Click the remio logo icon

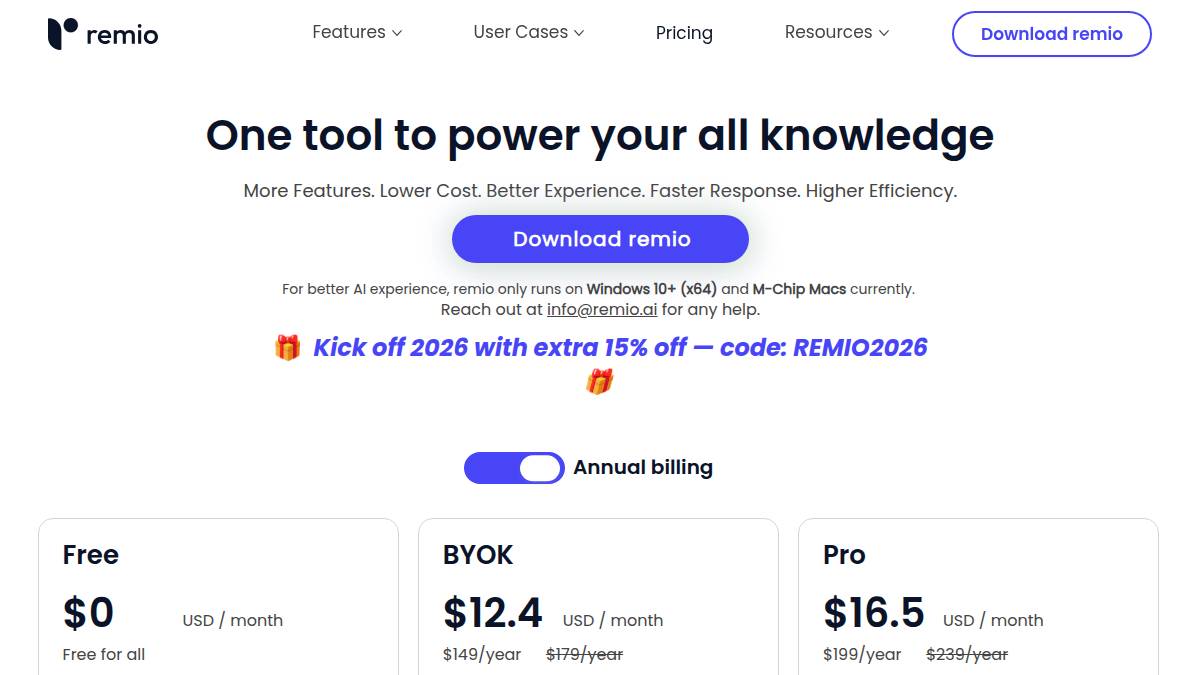click(62, 33)
